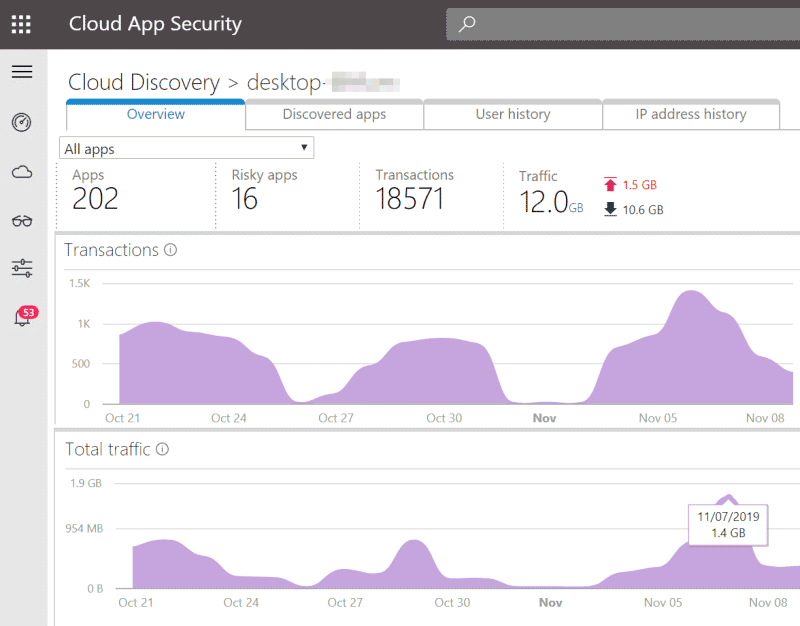Switch to the Discovered apps tab
Image resolution: width=800 pixels, height=626 pixels.
pos(334,114)
